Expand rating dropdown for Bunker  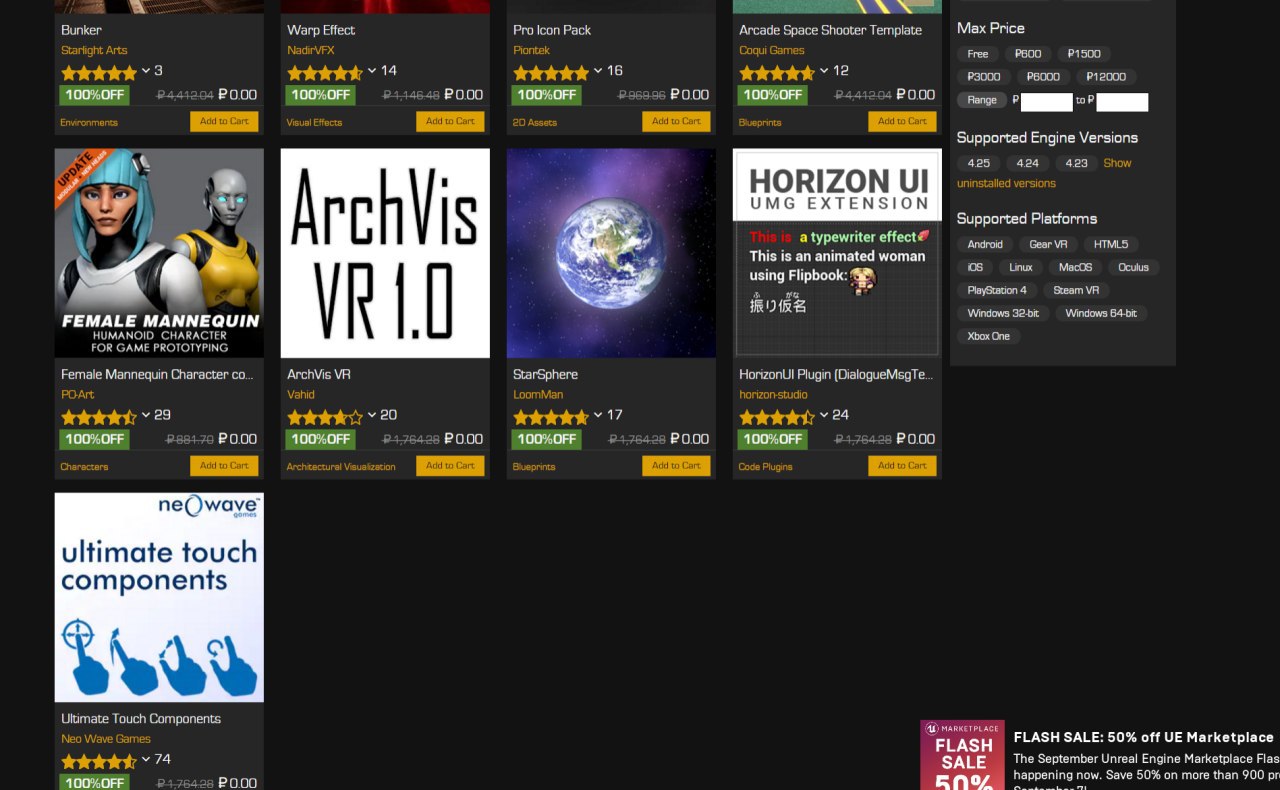click(x=146, y=71)
